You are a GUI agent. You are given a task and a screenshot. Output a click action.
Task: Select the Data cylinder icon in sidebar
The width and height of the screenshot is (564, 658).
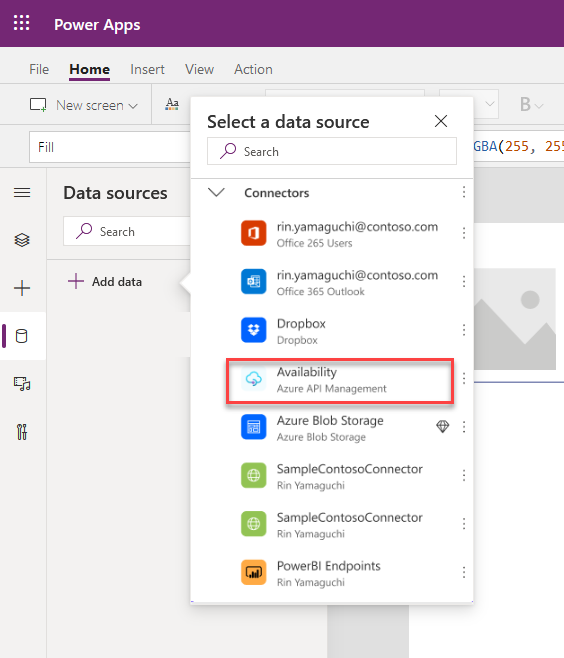[x=21, y=336]
